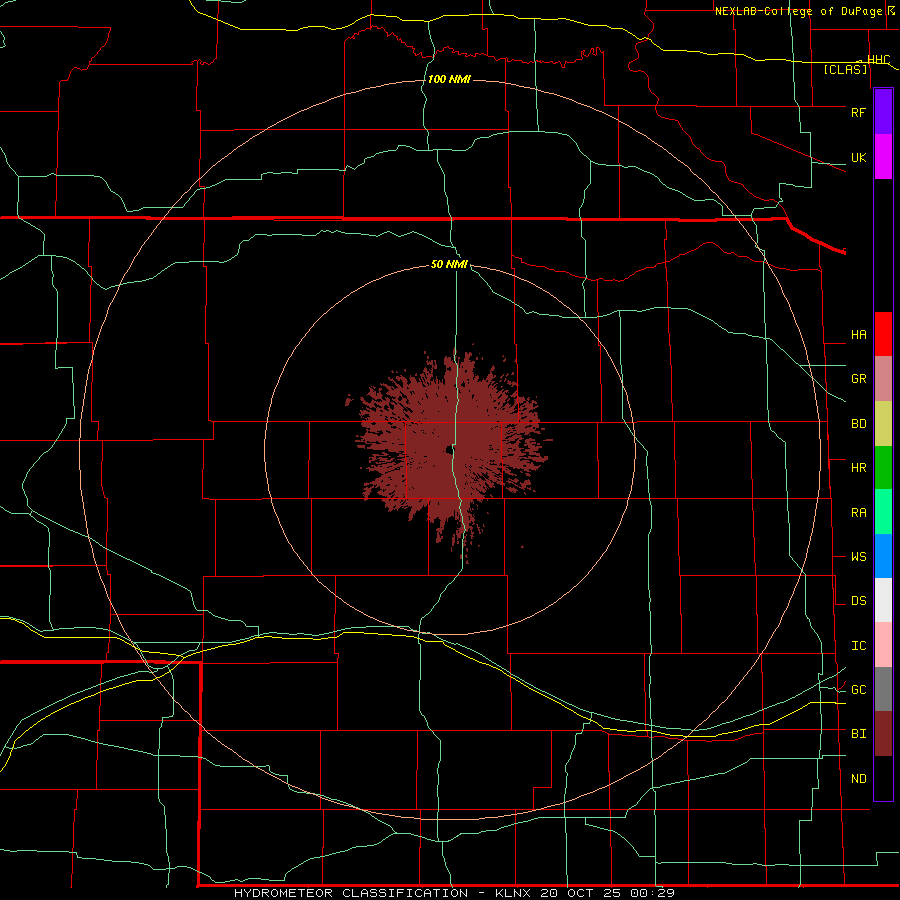Click the KLNX station identifier

[x=513, y=893]
